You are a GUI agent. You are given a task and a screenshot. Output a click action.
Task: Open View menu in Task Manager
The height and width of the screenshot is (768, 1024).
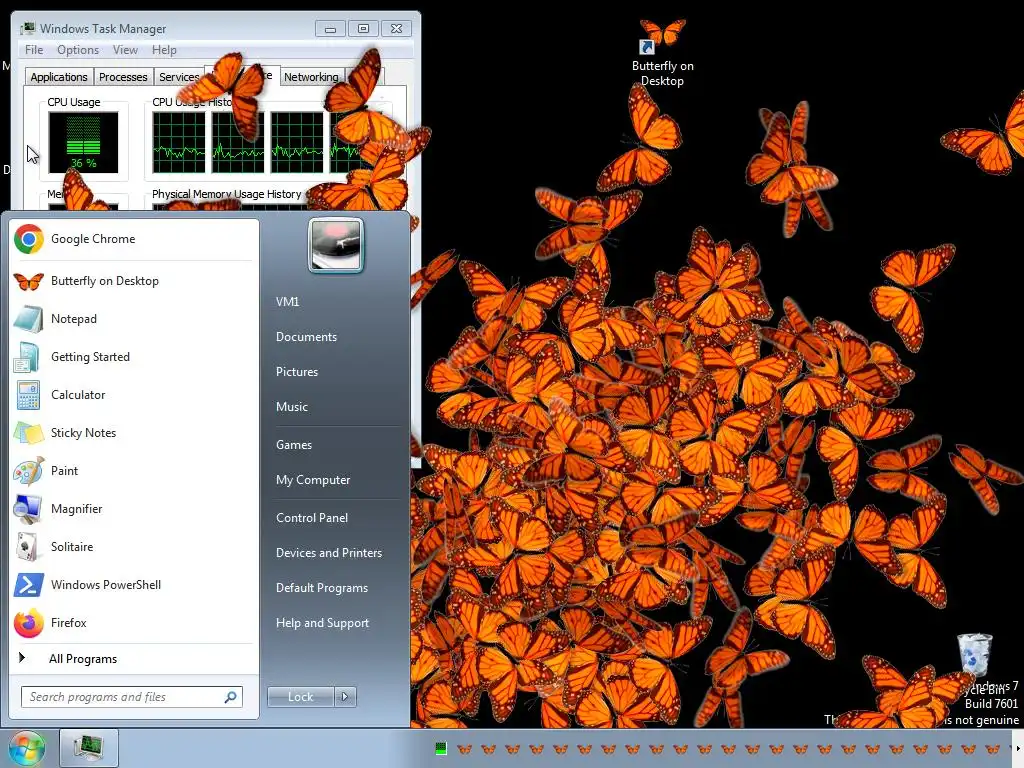click(125, 50)
